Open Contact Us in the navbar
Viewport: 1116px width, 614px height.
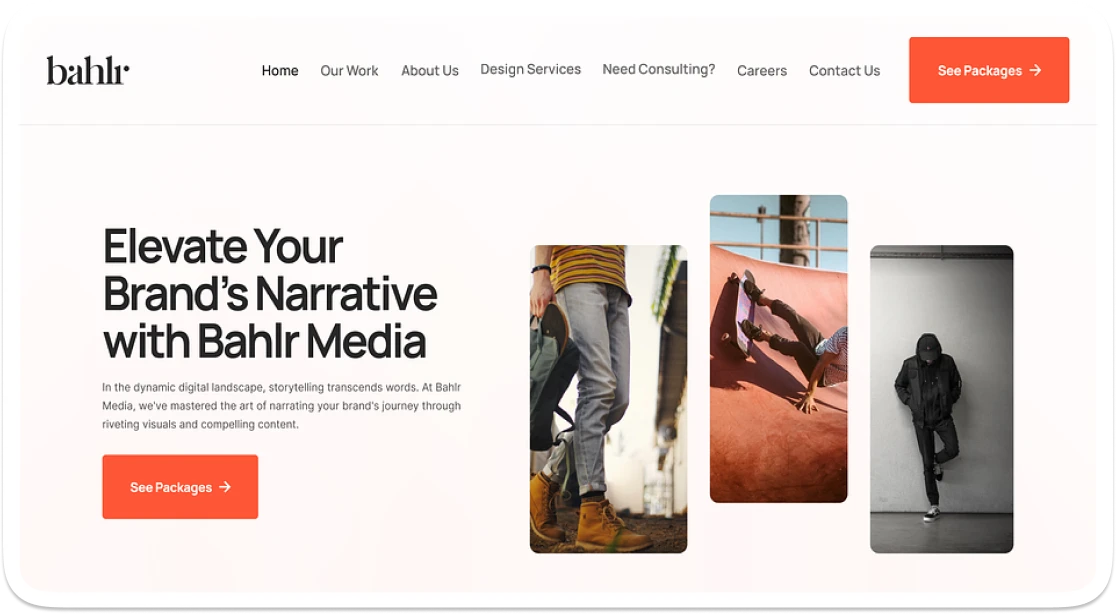pos(844,70)
